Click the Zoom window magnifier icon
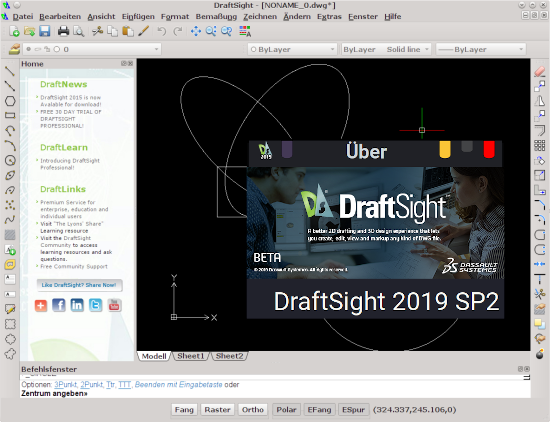Screen dimensions: 550x422 pos(211,32)
